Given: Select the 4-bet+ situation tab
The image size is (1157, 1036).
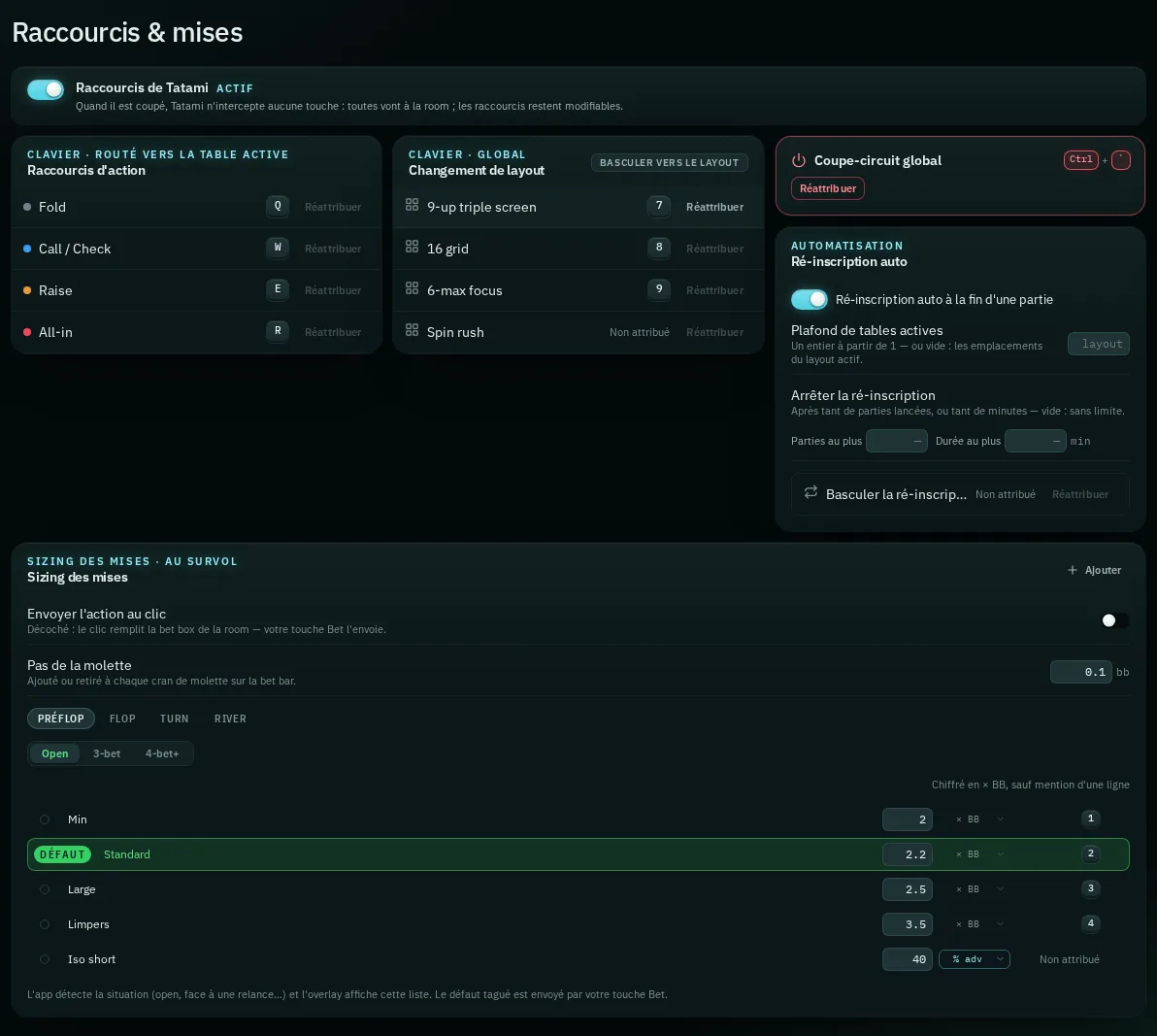Looking at the screenshot, I should [x=162, y=753].
